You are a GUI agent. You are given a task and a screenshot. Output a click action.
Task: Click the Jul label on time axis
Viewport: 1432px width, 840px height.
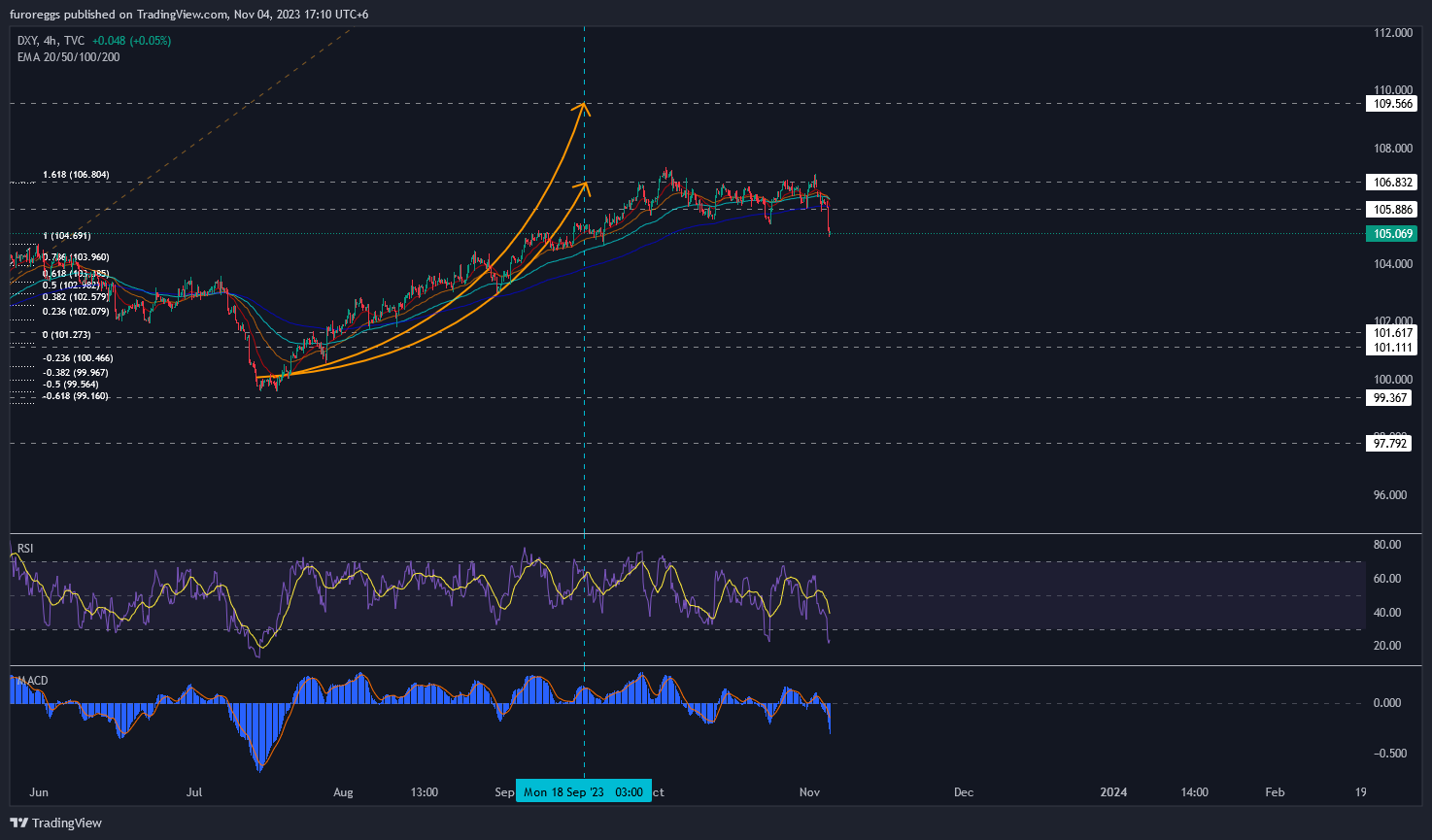coord(194,792)
